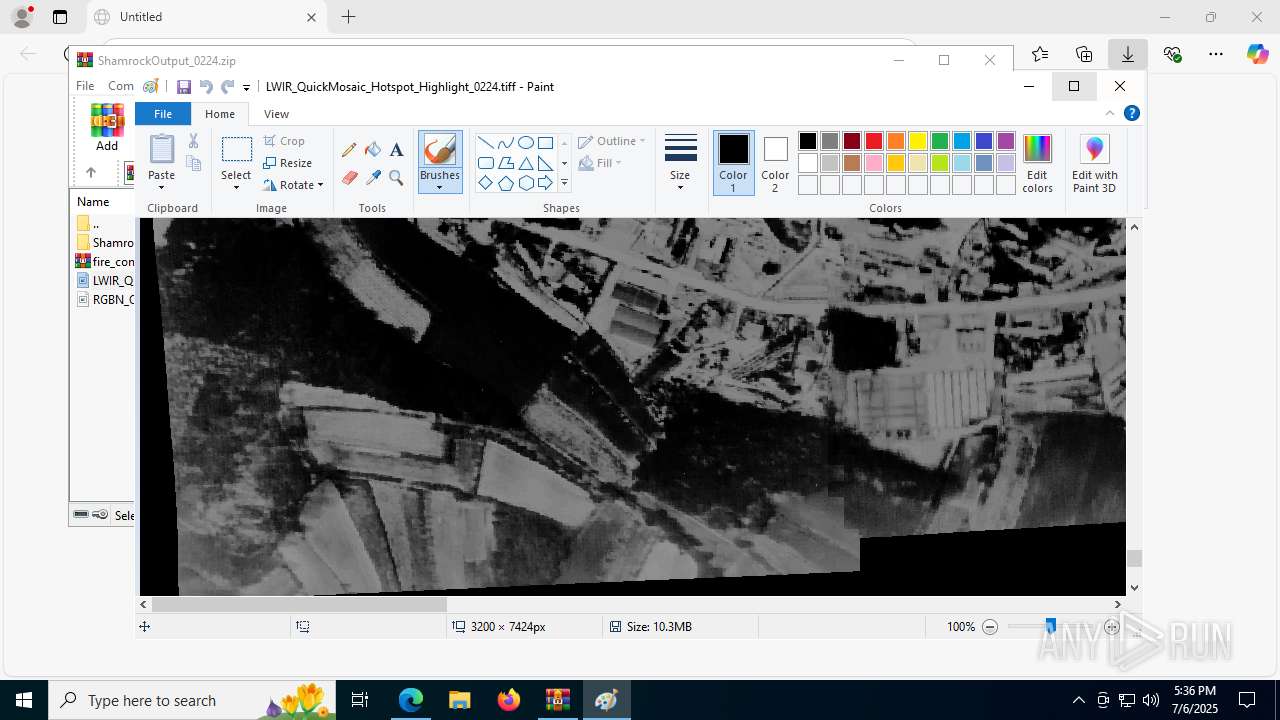Viewport: 1280px width, 720px height.
Task: Select the Rounded rectangle shape
Action: (x=485, y=163)
